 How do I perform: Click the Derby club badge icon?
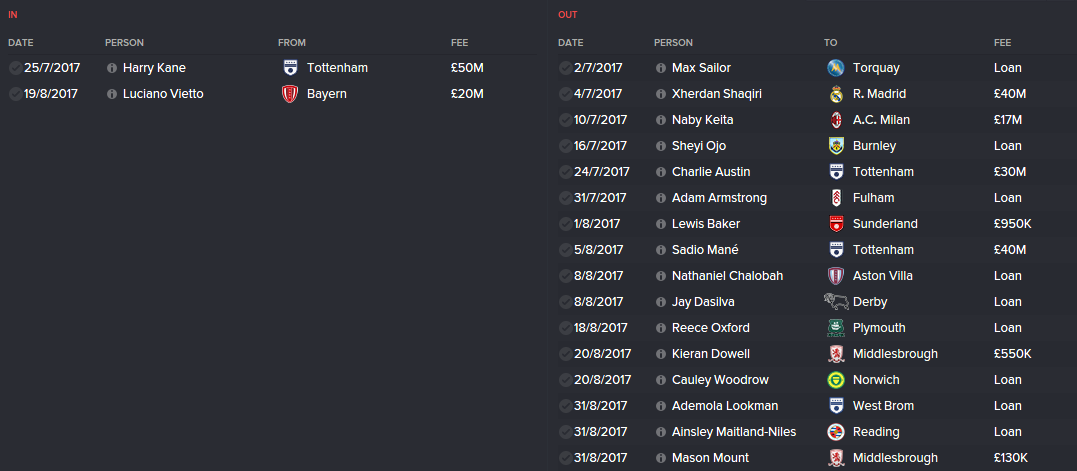[x=837, y=302]
